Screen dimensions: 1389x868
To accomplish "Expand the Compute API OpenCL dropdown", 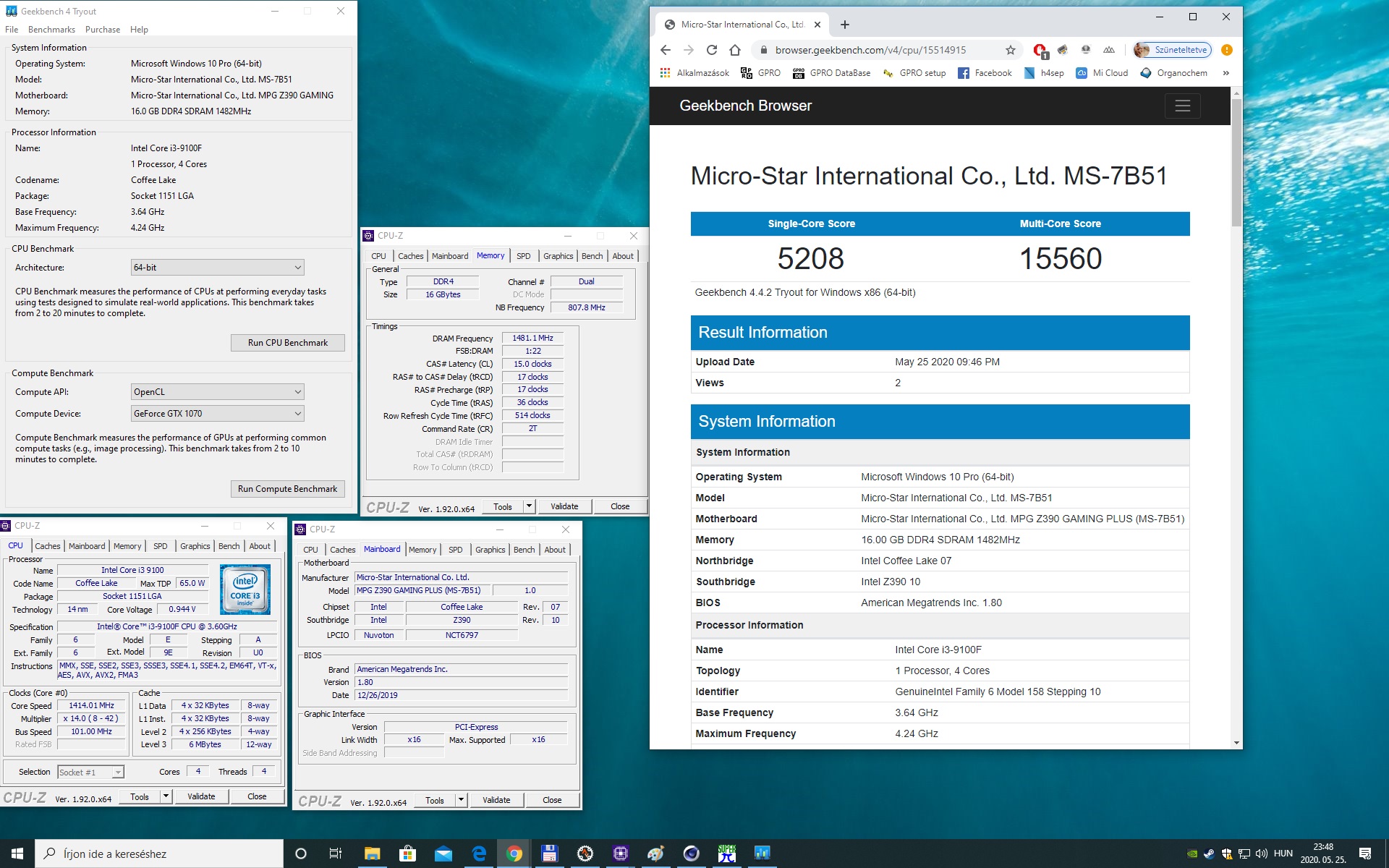I will [x=217, y=392].
